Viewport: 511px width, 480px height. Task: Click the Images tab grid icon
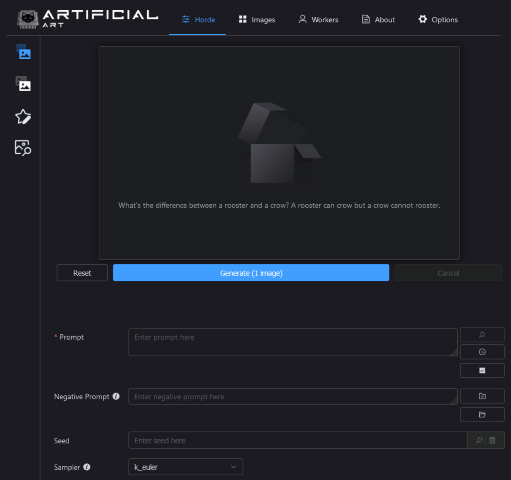pyautogui.click(x=243, y=19)
